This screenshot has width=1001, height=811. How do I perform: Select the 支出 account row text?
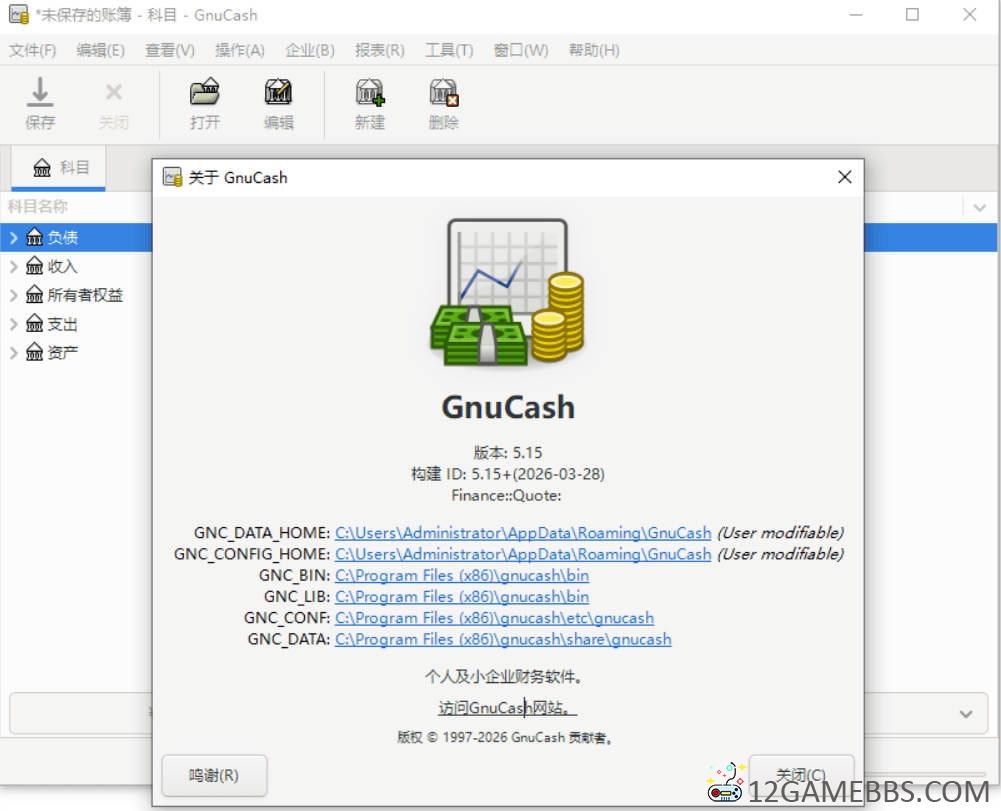(63, 324)
